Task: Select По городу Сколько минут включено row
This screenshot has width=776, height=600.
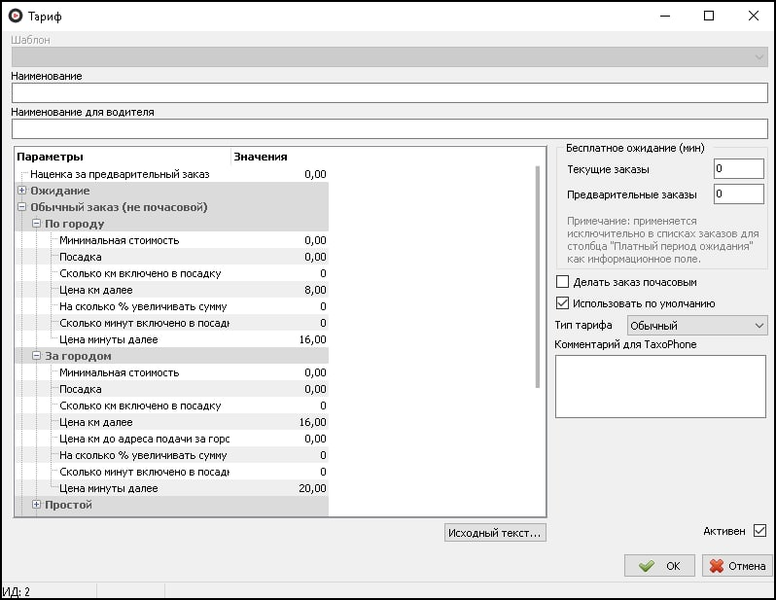Action: tap(172, 323)
